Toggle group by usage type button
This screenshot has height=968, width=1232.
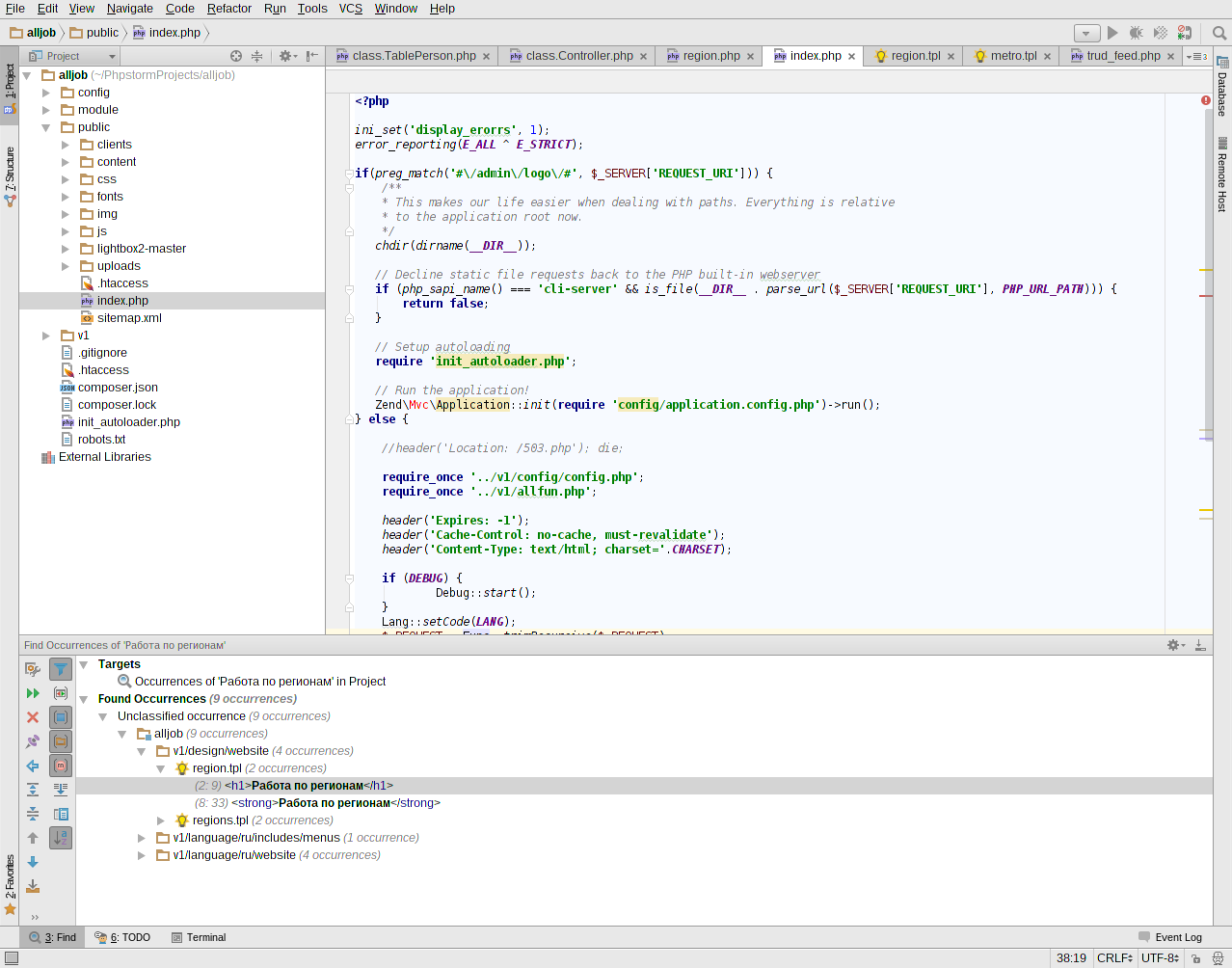(x=61, y=693)
